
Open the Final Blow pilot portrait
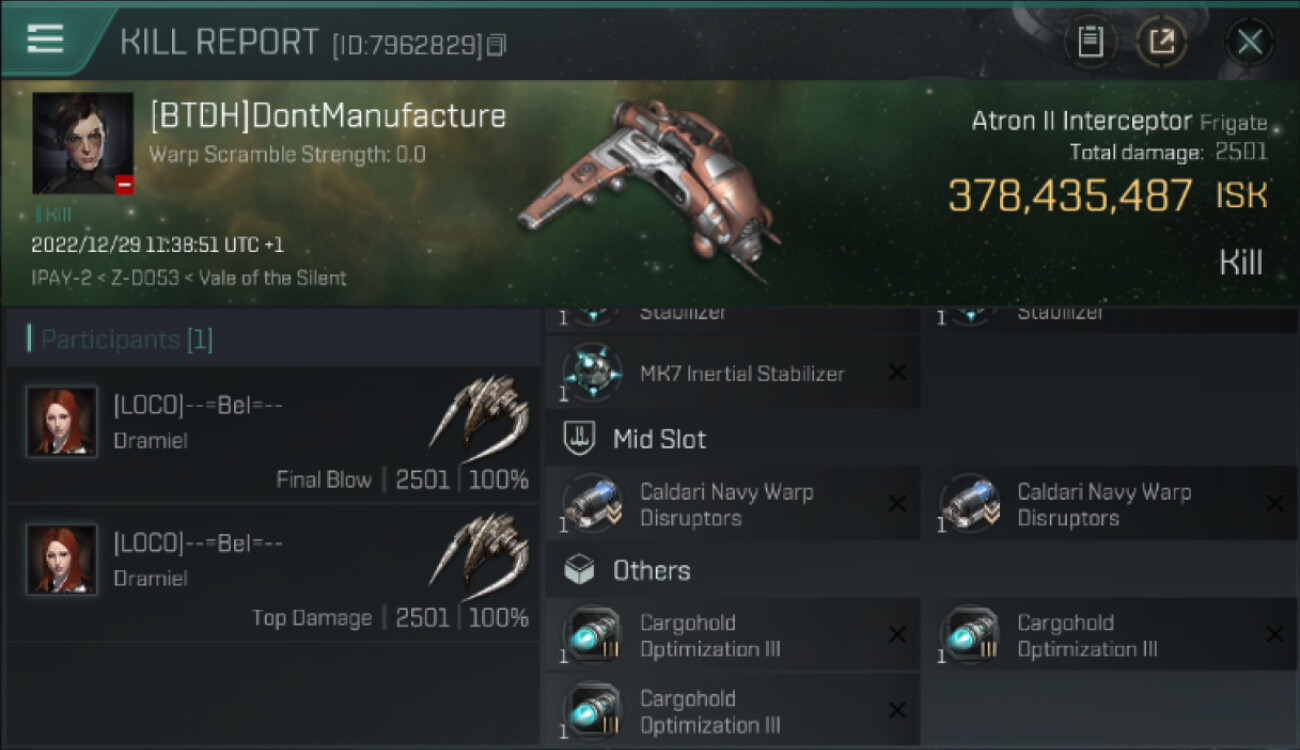62,422
